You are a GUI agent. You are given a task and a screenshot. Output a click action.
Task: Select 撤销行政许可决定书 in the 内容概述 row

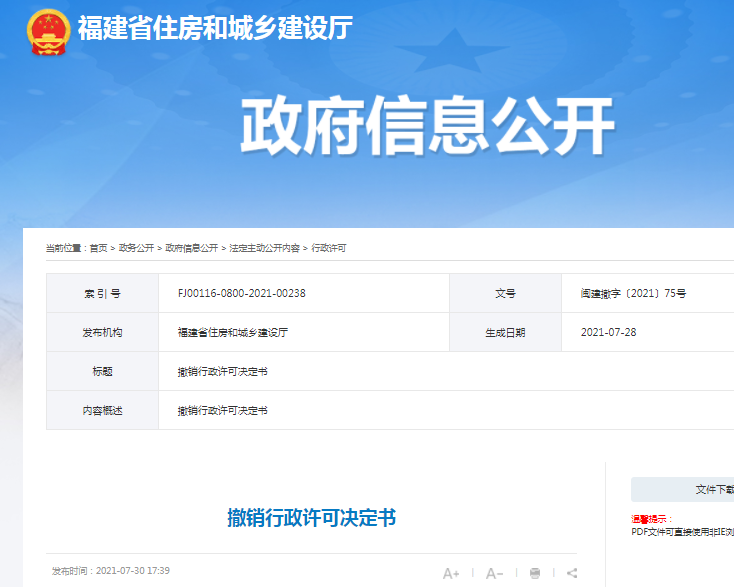(x=222, y=411)
